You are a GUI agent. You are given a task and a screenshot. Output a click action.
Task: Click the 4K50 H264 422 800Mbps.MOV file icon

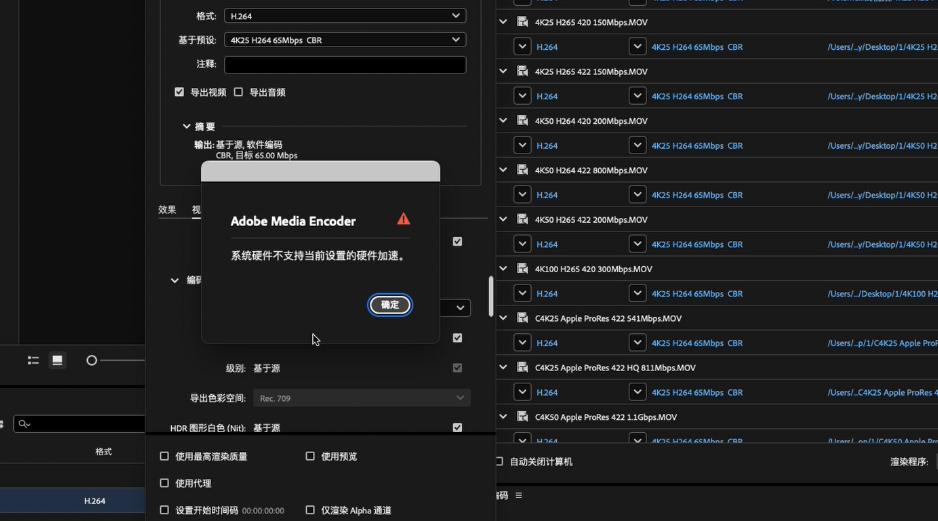click(522, 170)
